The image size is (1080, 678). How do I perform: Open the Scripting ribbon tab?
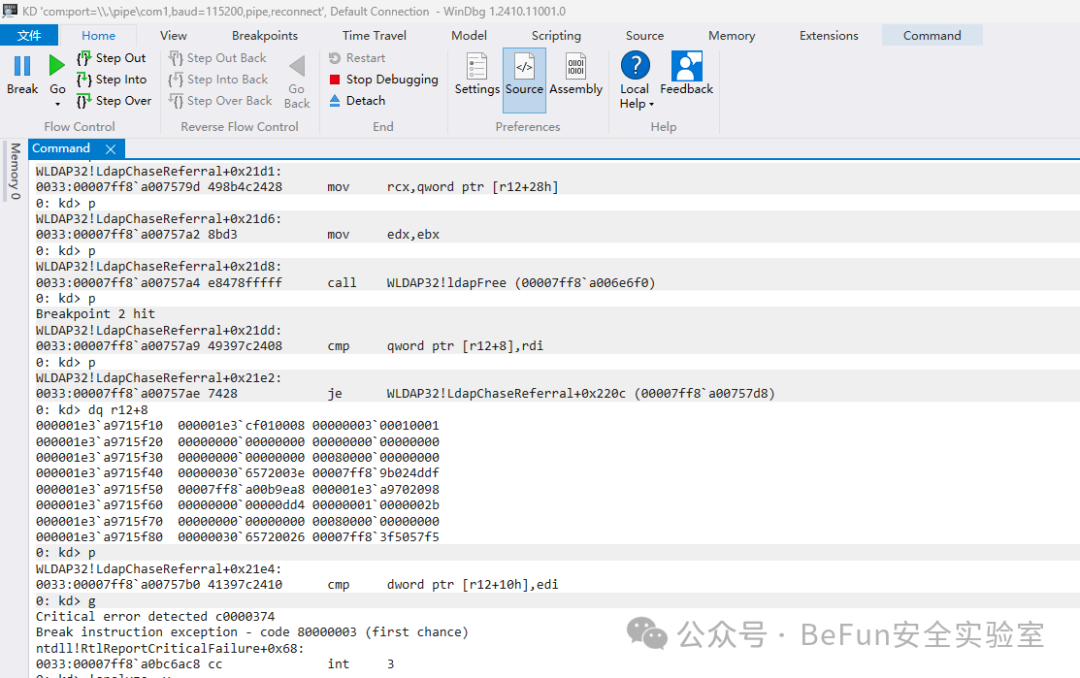(556, 35)
